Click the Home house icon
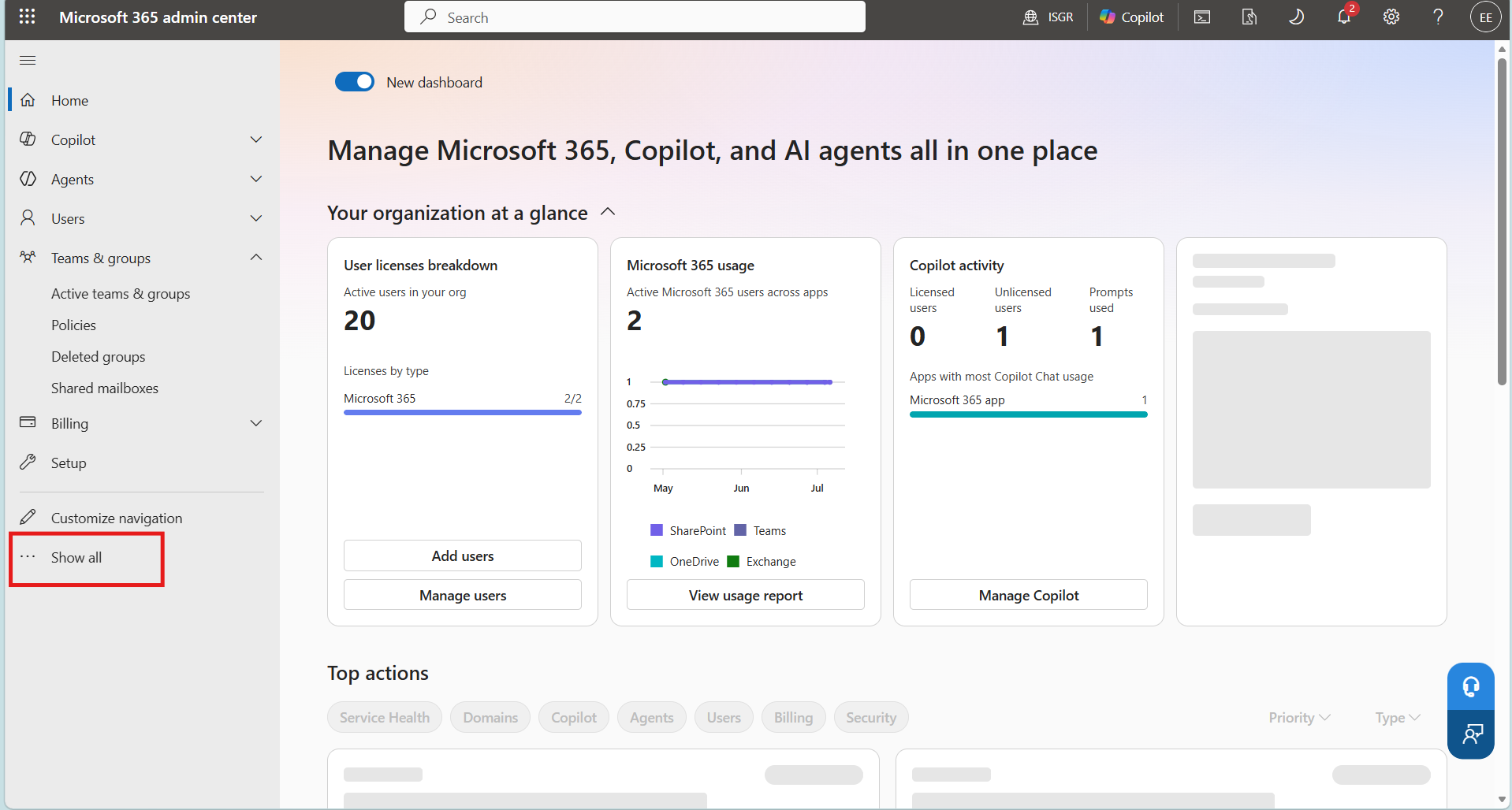The height and width of the screenshot is (810, 1512). click(x=28, y=100)
